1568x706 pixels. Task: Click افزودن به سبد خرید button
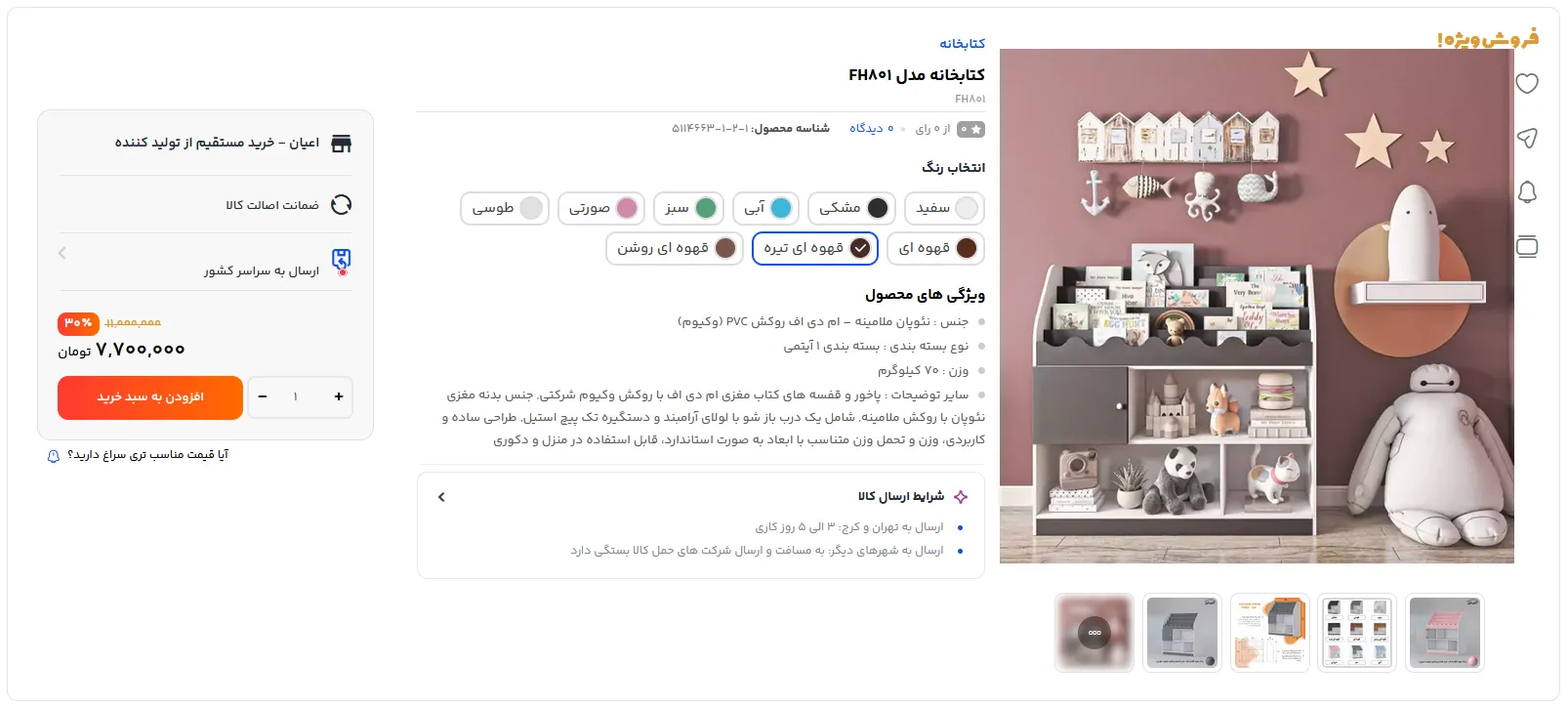click(150, 397)
